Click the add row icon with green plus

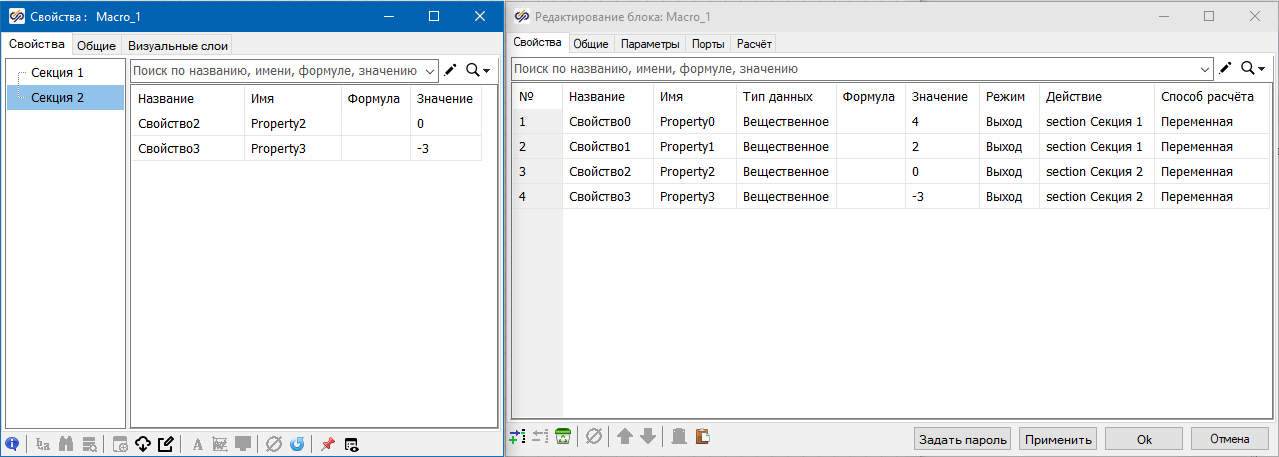(x=516, y=436)
